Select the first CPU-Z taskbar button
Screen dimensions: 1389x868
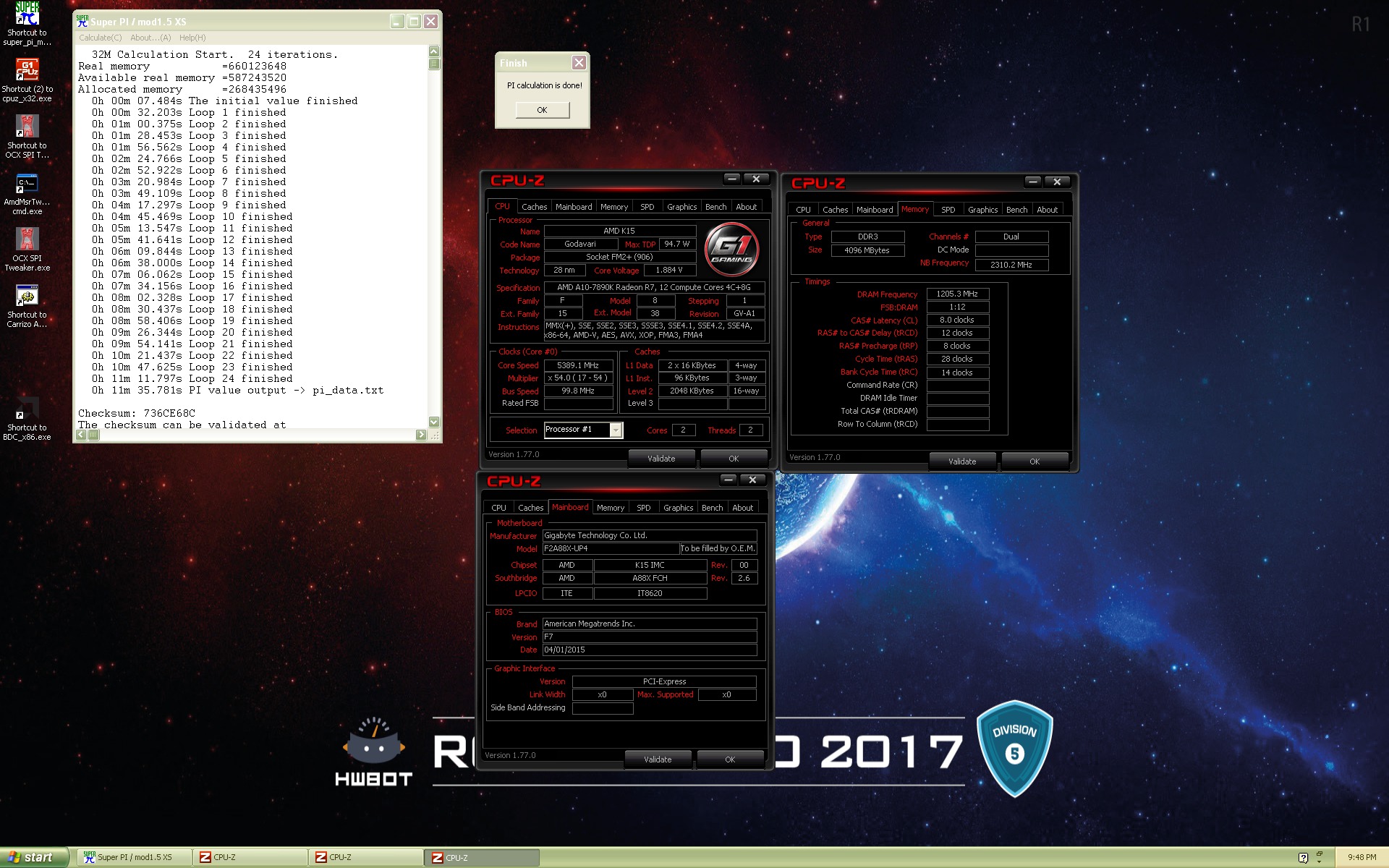coord(250,858)
